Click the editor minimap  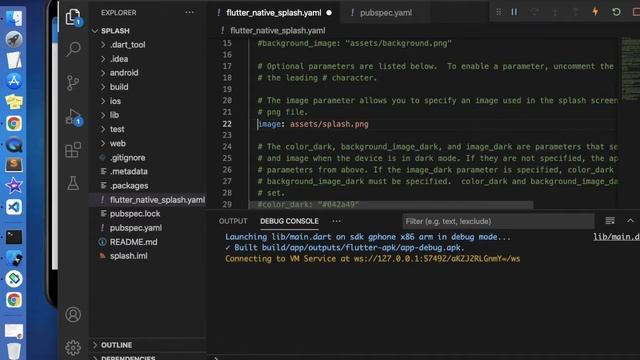631,69
